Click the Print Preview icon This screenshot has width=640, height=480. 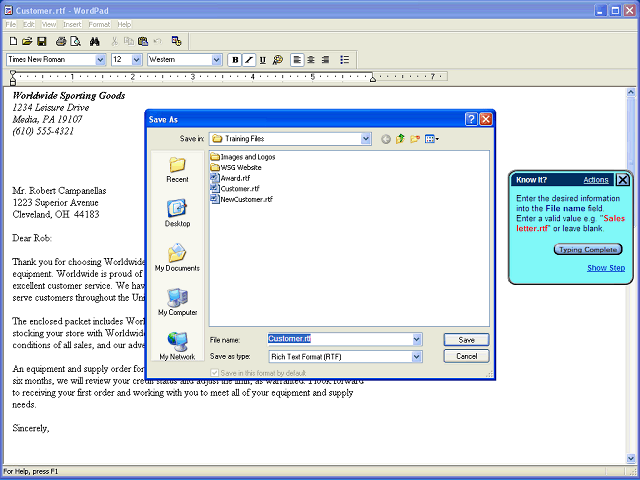(76, 41)
